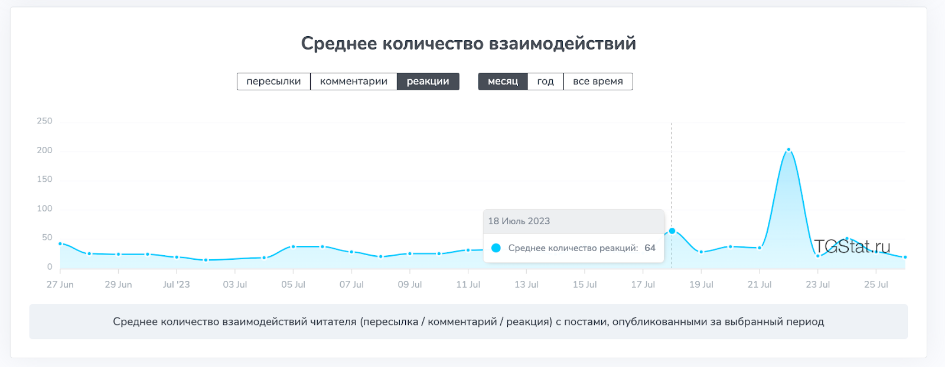
Task: Click the chart title Среднее количество взаимодействий
Action: pos(468,44)
